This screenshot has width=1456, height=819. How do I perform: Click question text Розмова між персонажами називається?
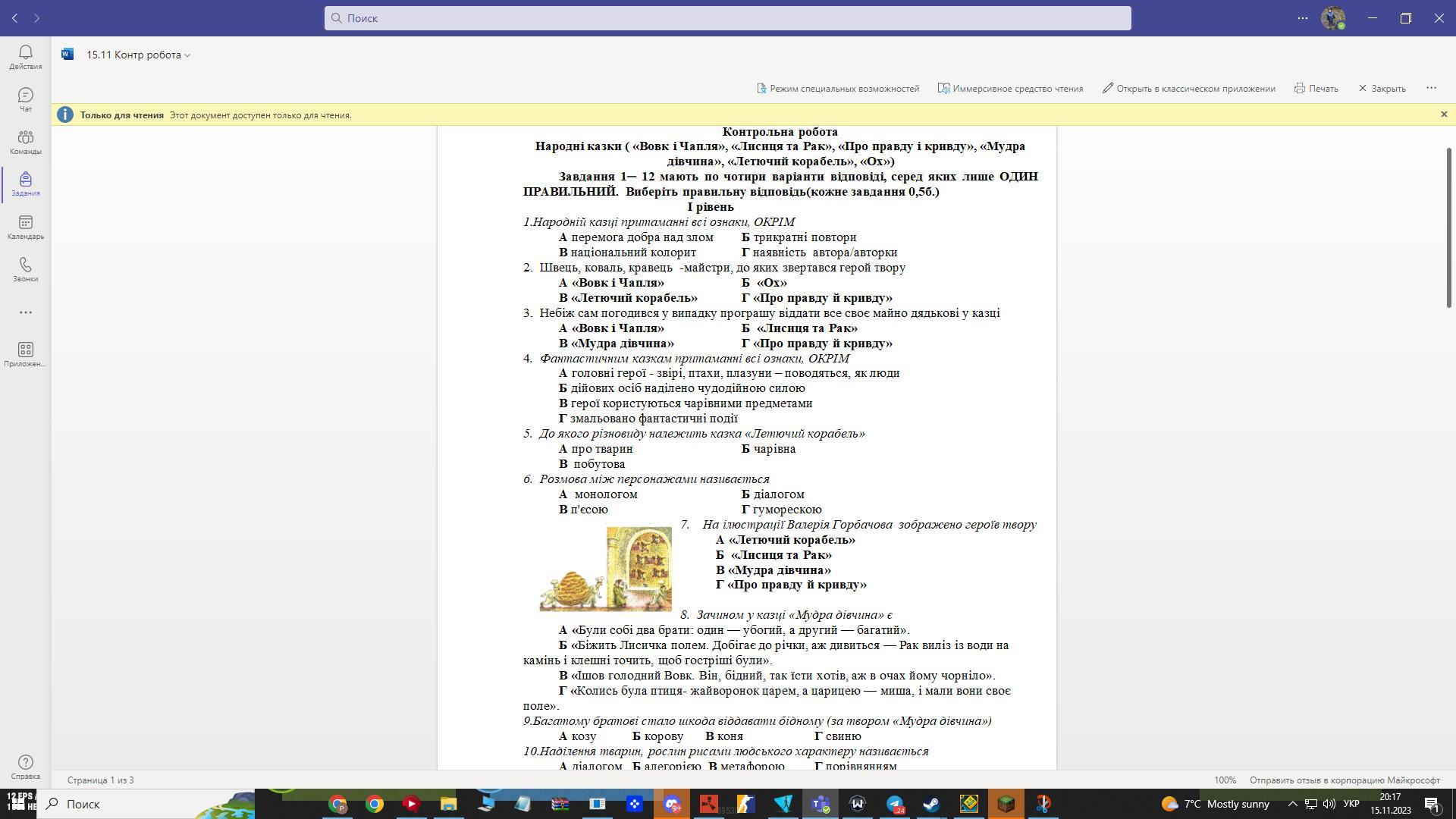pos(654,479)
